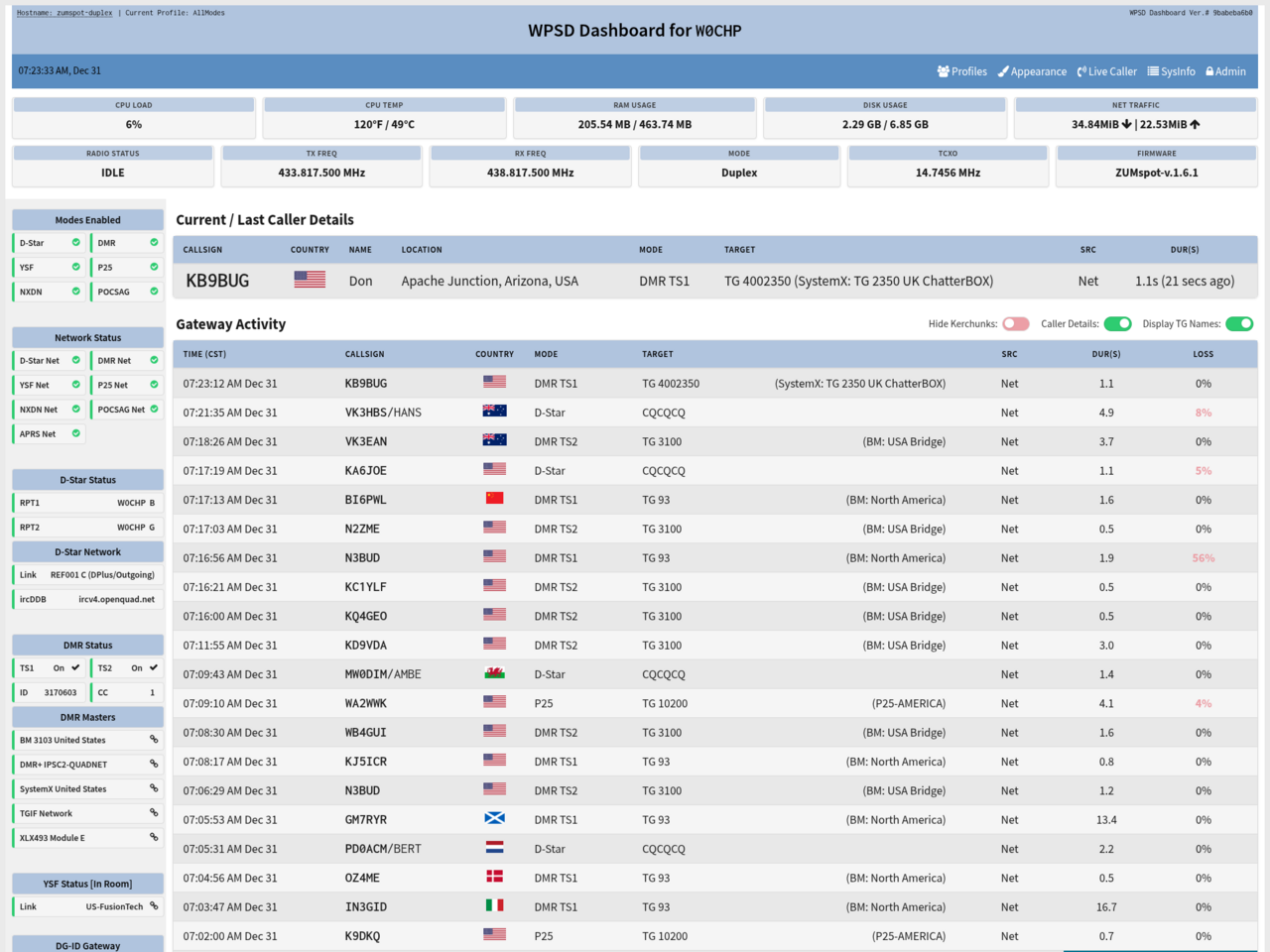1270x952 pixels.
Task: Click the link icon for TGIF Network
Action: click(154, 812)
